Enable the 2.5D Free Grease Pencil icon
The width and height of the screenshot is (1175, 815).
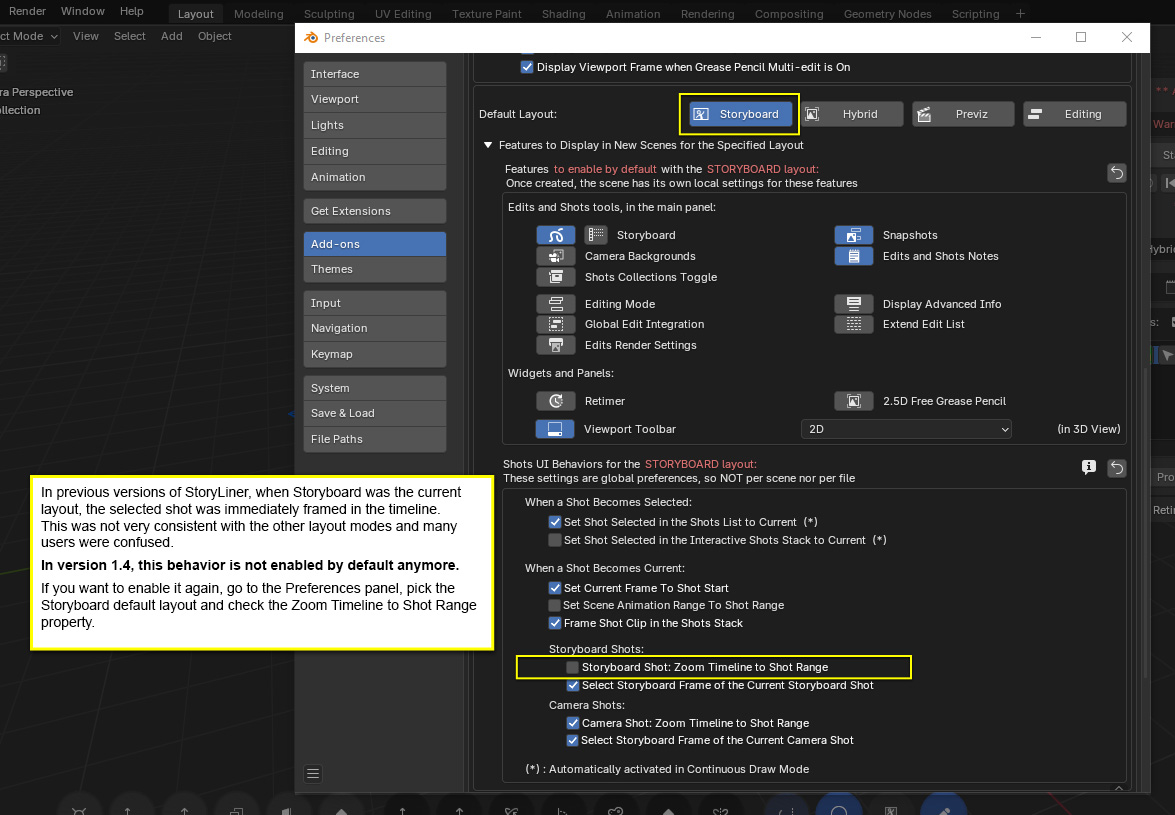(x=854, y=402)
